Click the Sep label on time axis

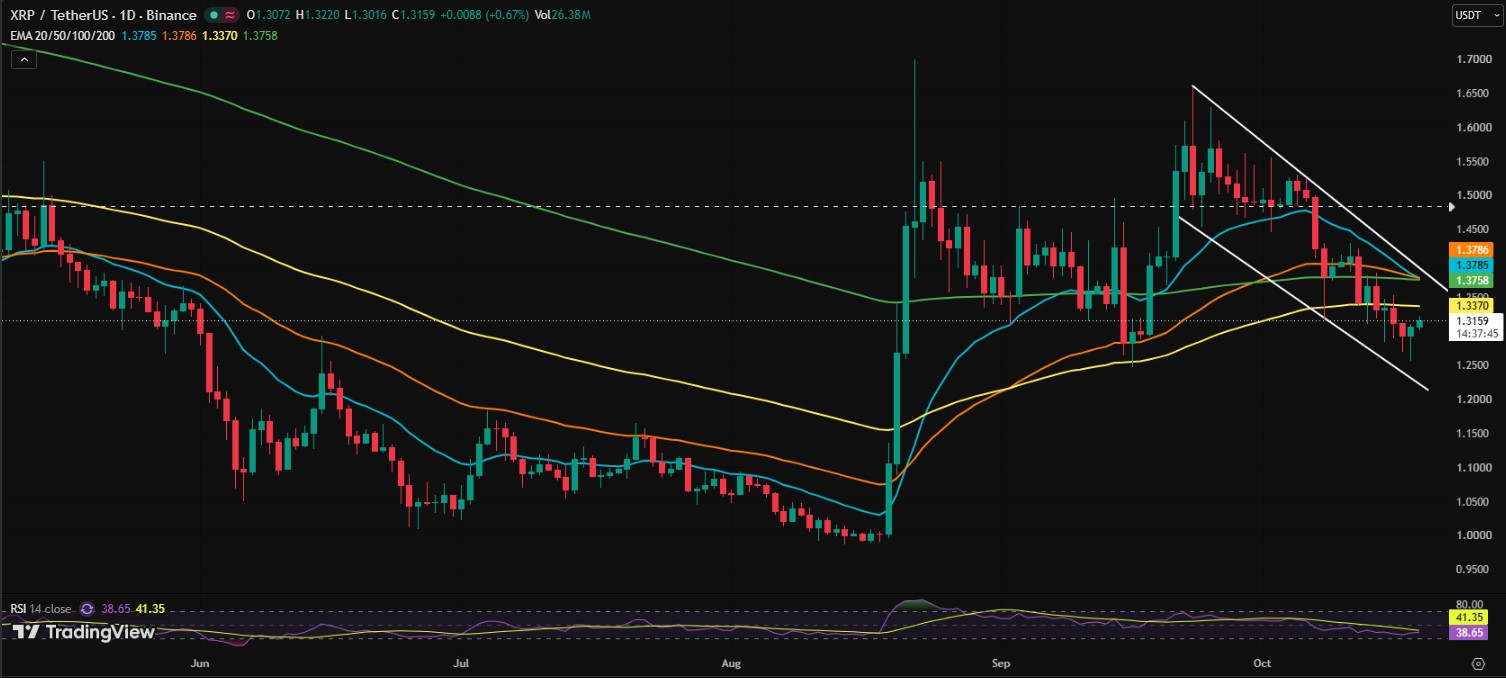[1002, 662]
